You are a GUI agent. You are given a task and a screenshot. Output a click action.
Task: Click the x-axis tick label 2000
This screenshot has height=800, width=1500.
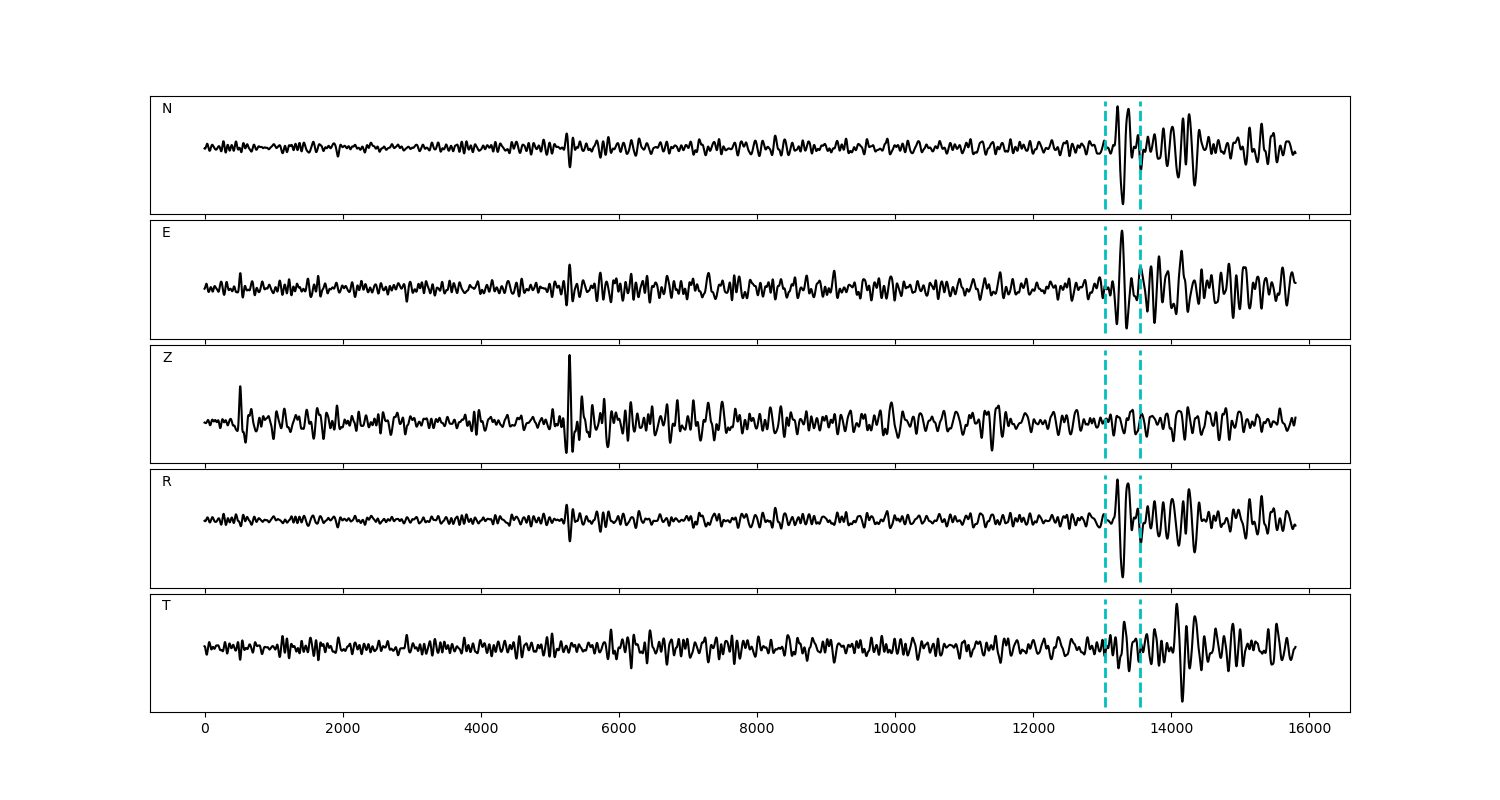(343, 729)
